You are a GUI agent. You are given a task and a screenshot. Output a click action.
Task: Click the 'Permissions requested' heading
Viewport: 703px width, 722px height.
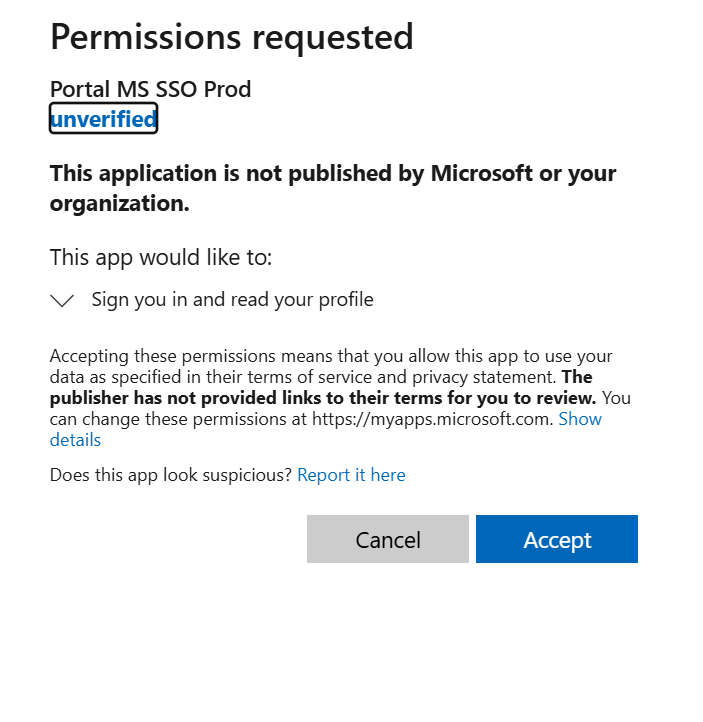point(232,37)
